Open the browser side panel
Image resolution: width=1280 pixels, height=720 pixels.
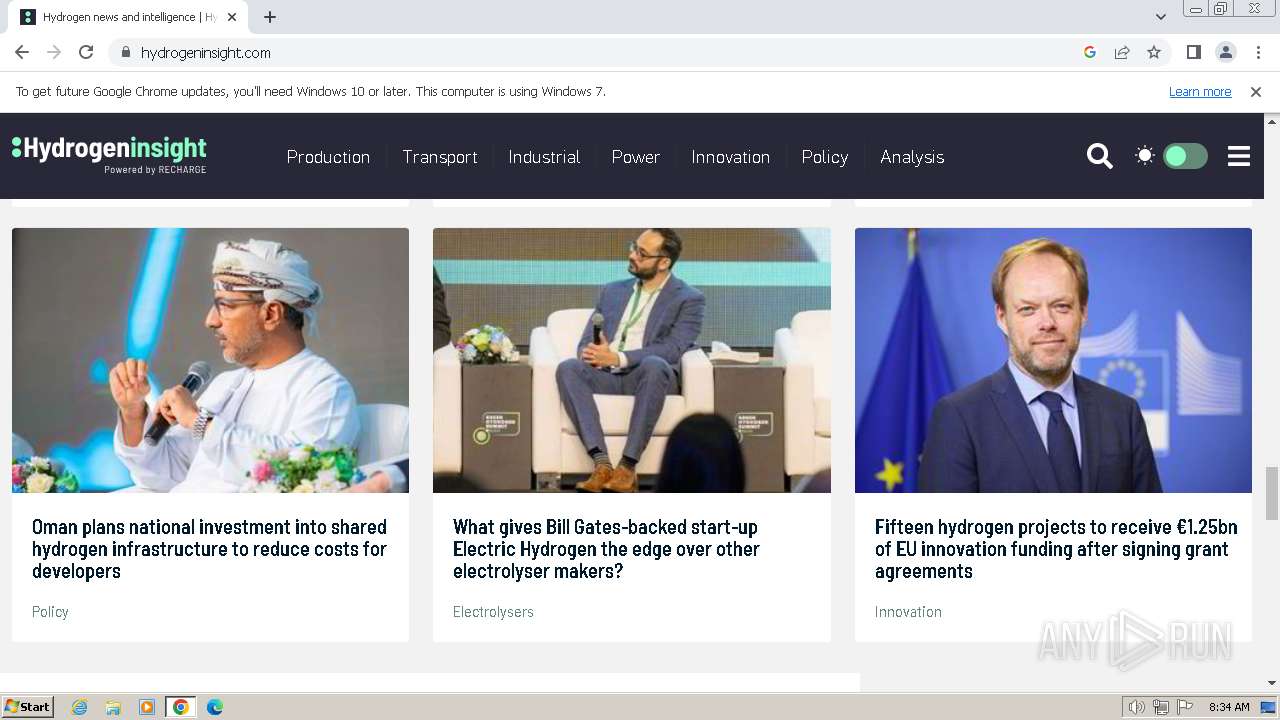point(1193,52)
